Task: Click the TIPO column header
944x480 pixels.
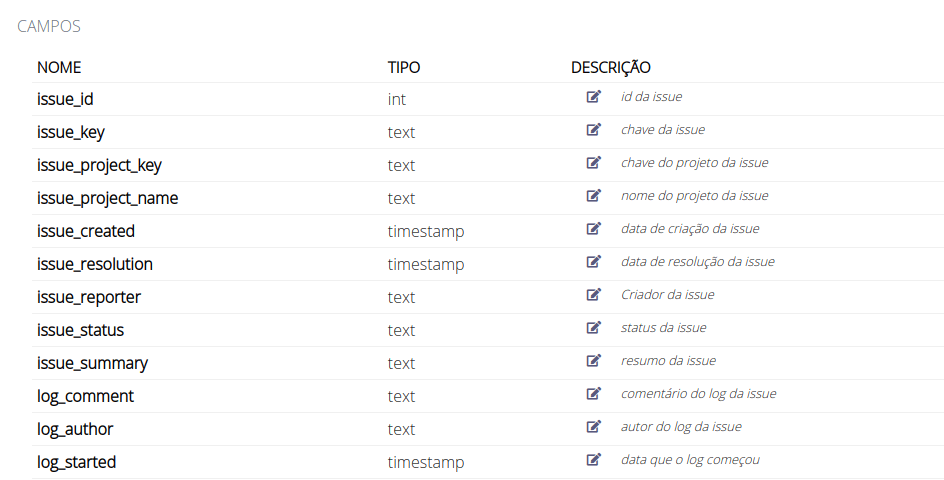Action: tap(404, 68)
